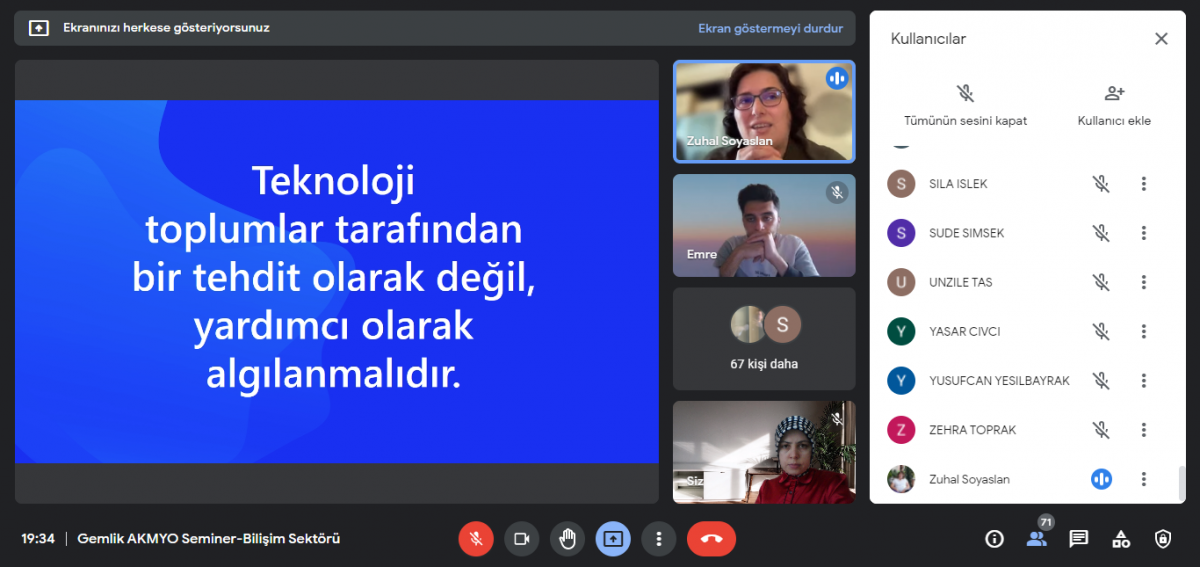This screenshot has width=1200, height=567.
Task: Open meeting details info icon
Action: [x=994, y=539]
